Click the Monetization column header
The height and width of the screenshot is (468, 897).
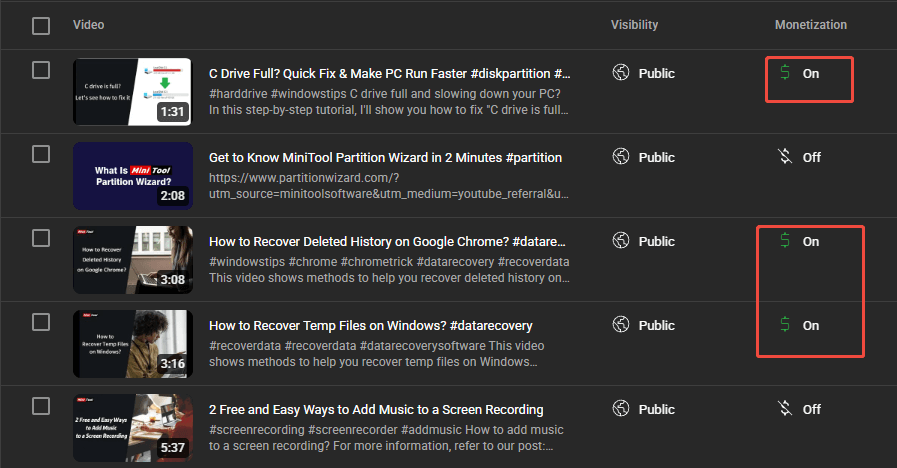coord(811,25)
